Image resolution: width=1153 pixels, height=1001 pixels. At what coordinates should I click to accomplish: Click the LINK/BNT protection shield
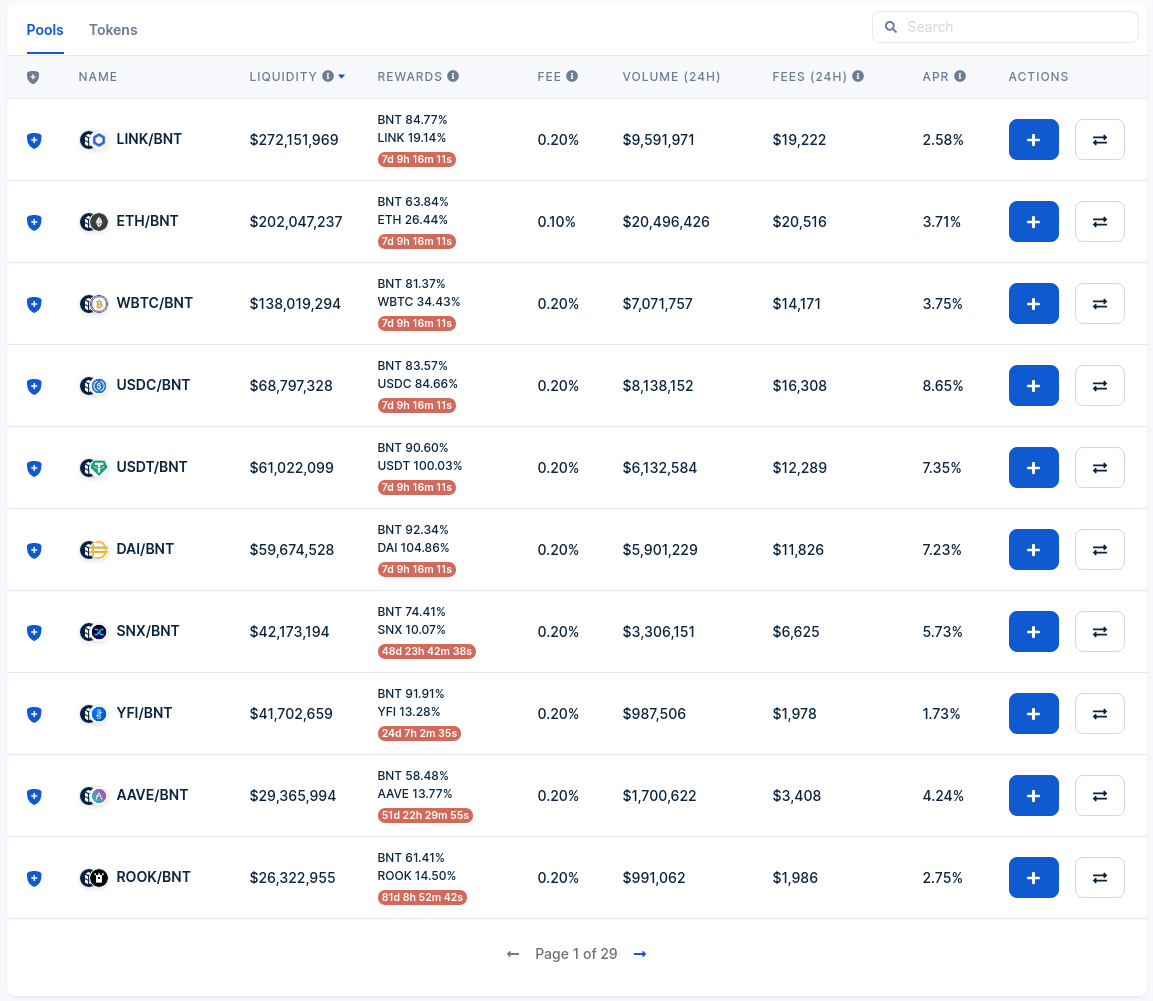point(34,140)
